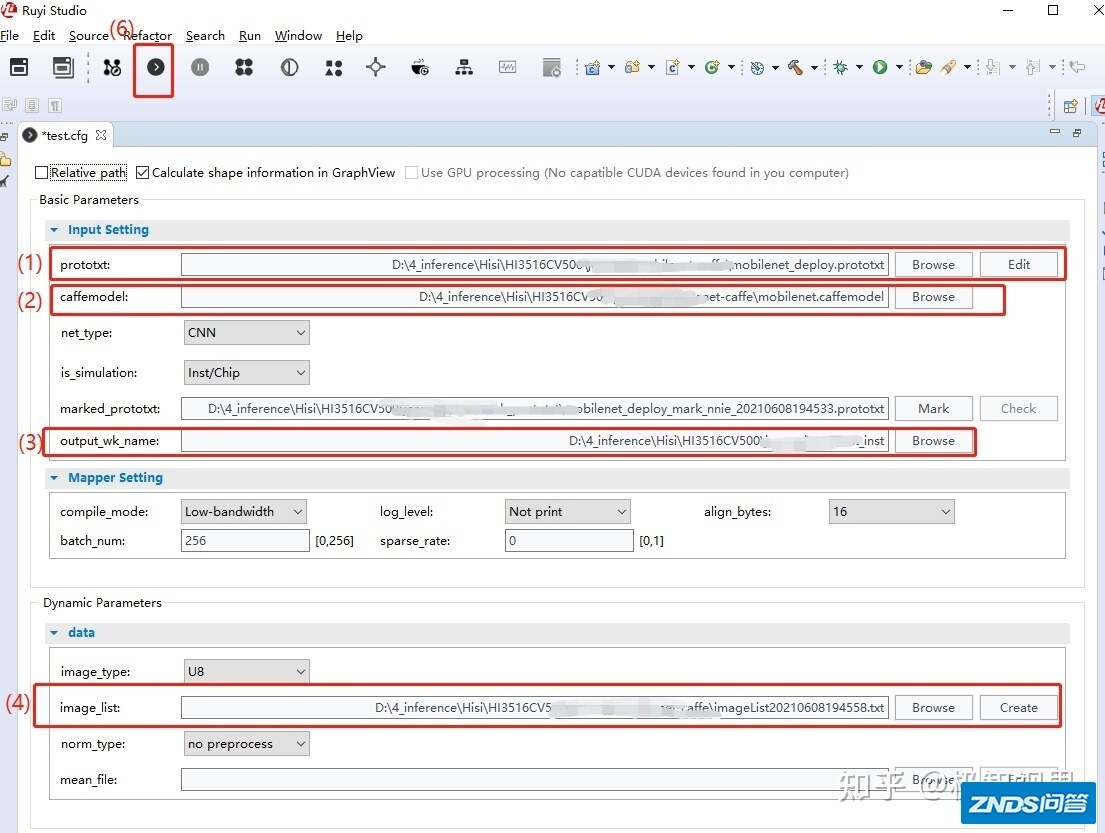Click the new source folder icon
1105x833 pixels.
(x=632, y=67)
